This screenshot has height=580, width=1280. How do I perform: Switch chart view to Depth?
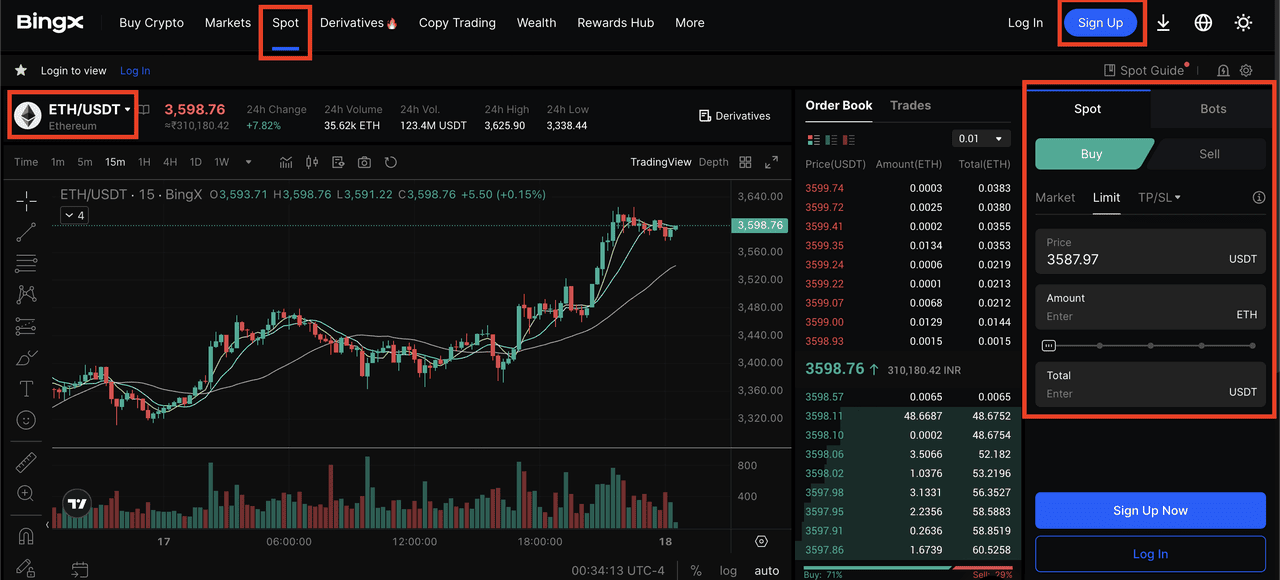pos(713,162)
